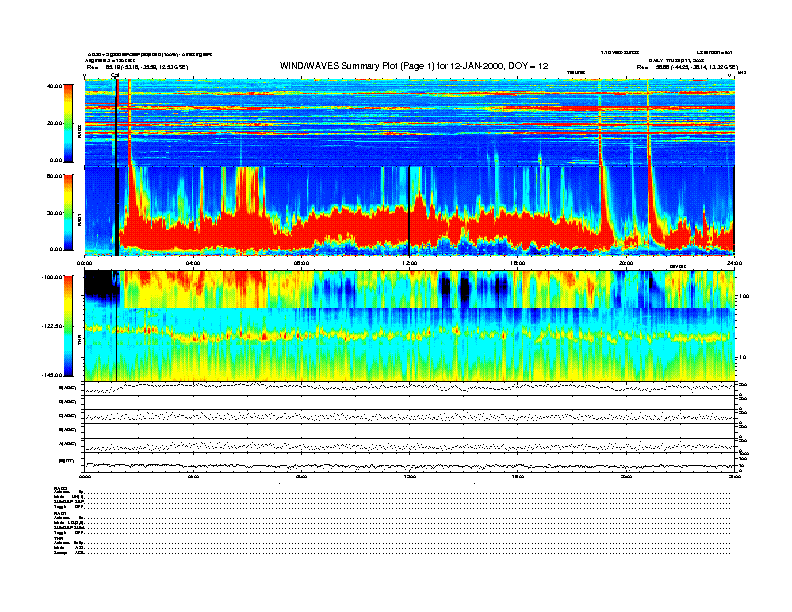Click the -145.00 value on TNR scale
792x612 pixels.
pos(52,375)
